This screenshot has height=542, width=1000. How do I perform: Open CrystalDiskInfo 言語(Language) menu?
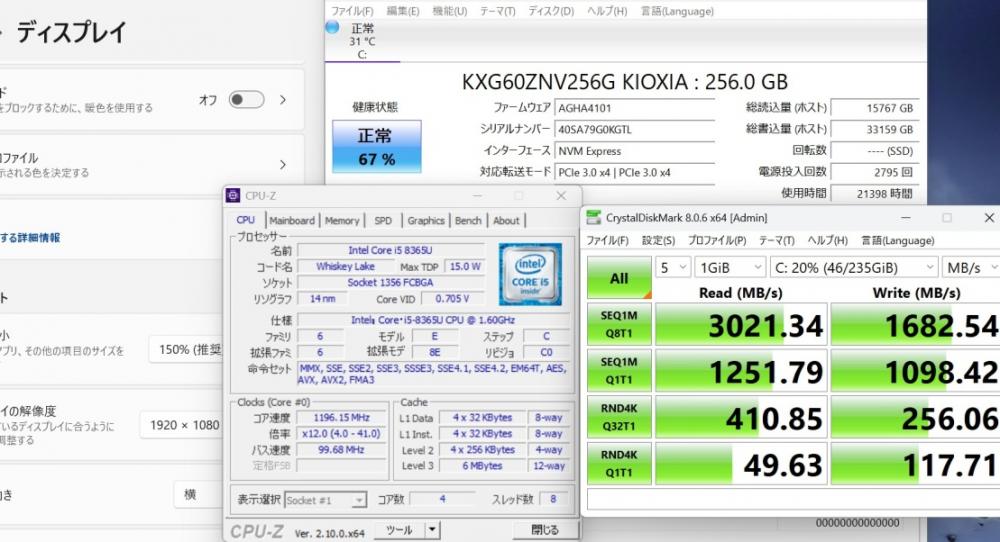pyautogui.click(x=677, y=11)
